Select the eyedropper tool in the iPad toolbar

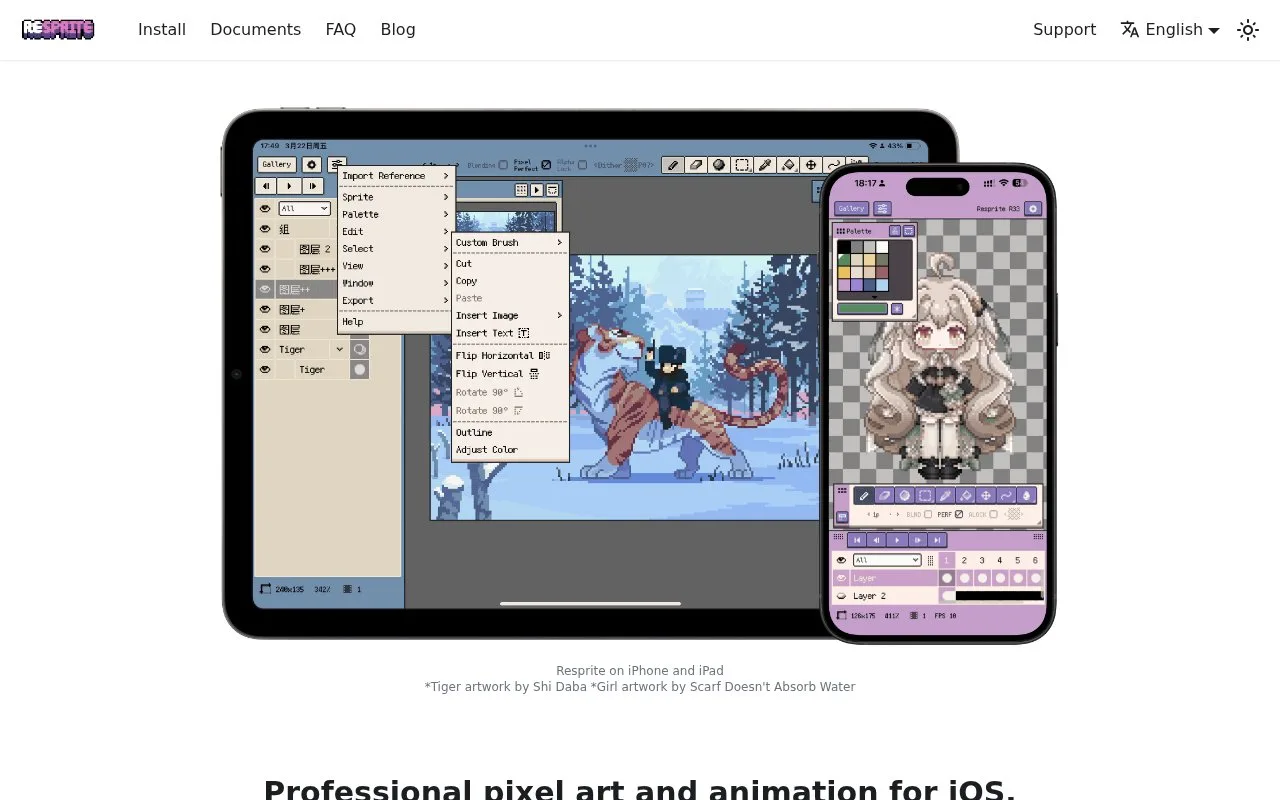pyautogui.click(x=765, y=165)
